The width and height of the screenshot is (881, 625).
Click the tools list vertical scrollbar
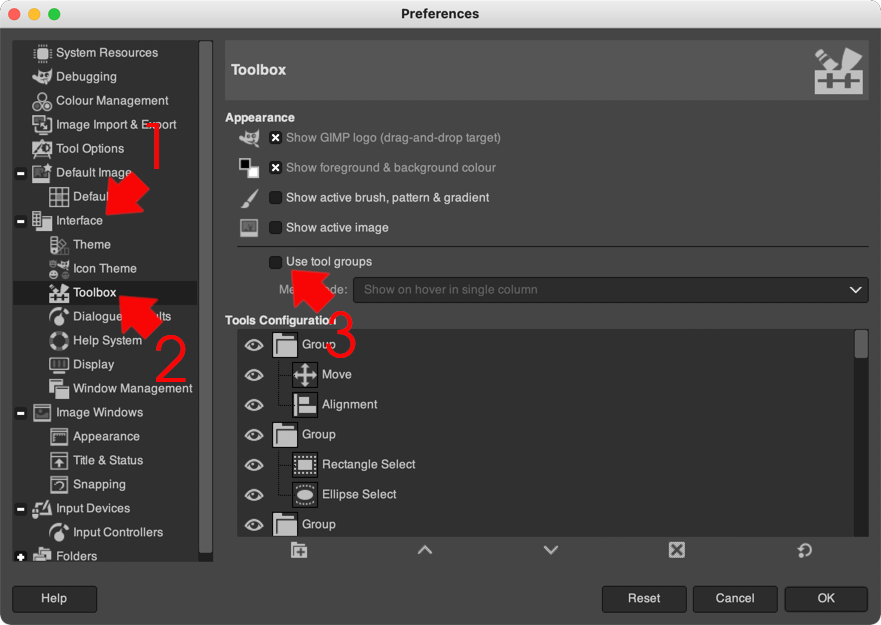[x=861, y=433]
